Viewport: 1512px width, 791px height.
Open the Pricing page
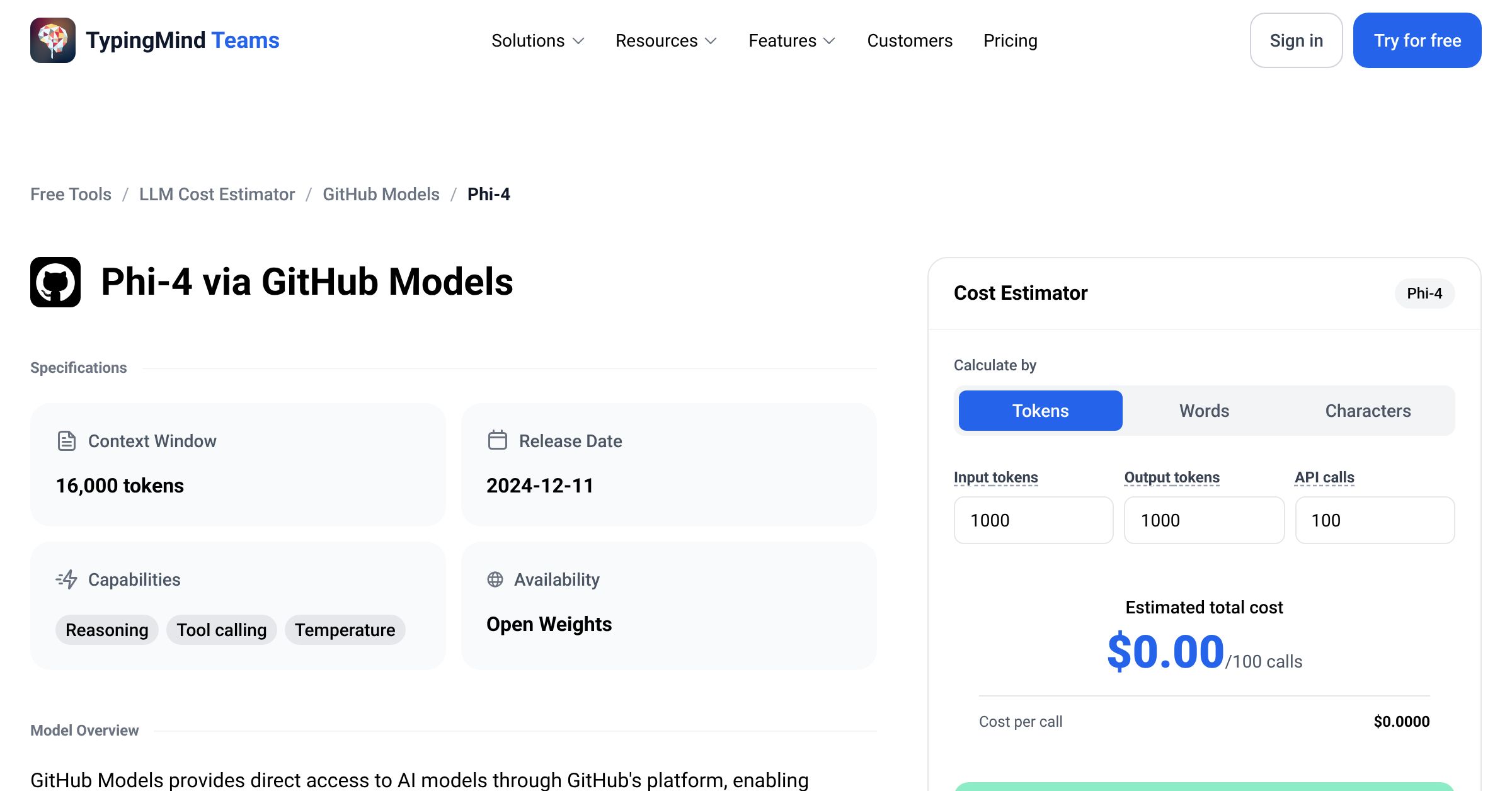coord(1011,40)
